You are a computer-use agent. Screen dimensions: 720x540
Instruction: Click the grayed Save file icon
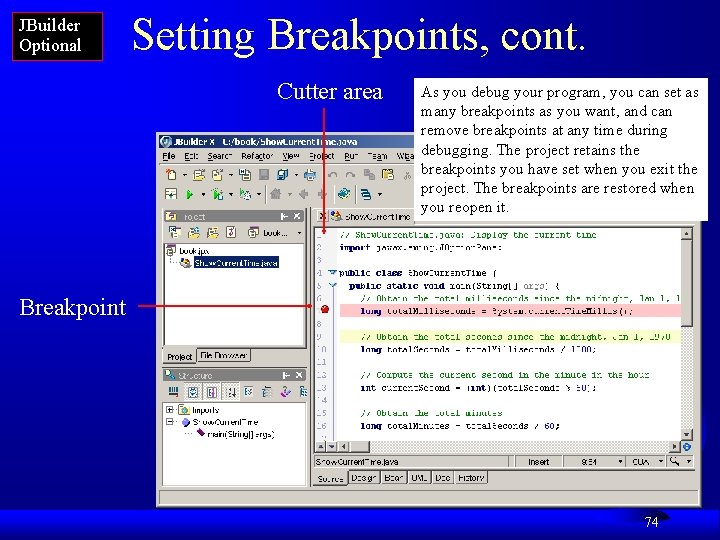(x=264, y=174)
